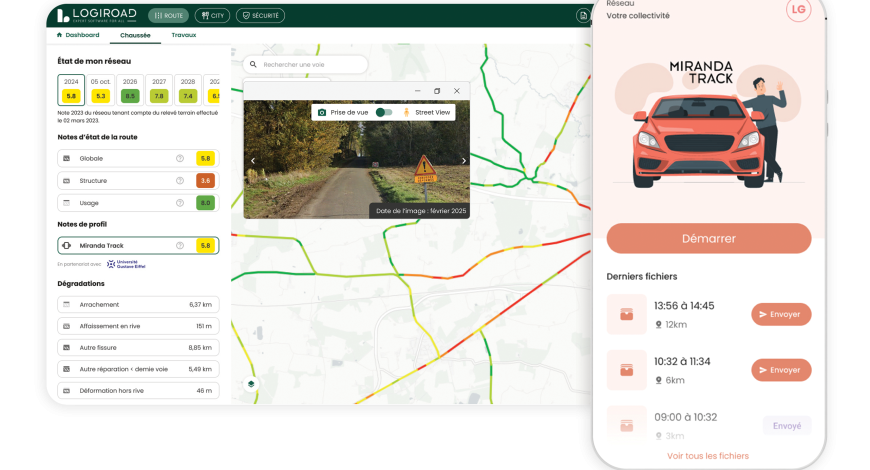
Task: Click the Globale row icon
Action: point(67,158)
